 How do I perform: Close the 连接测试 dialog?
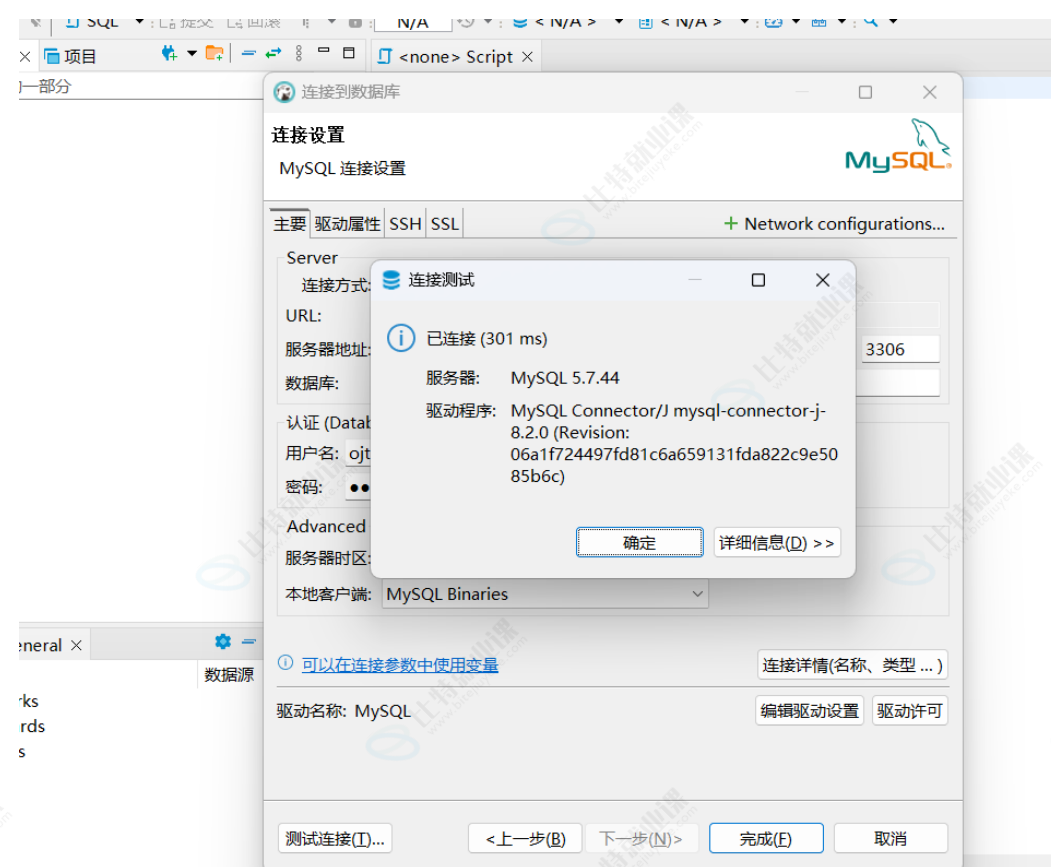click(x=822, y=280)
